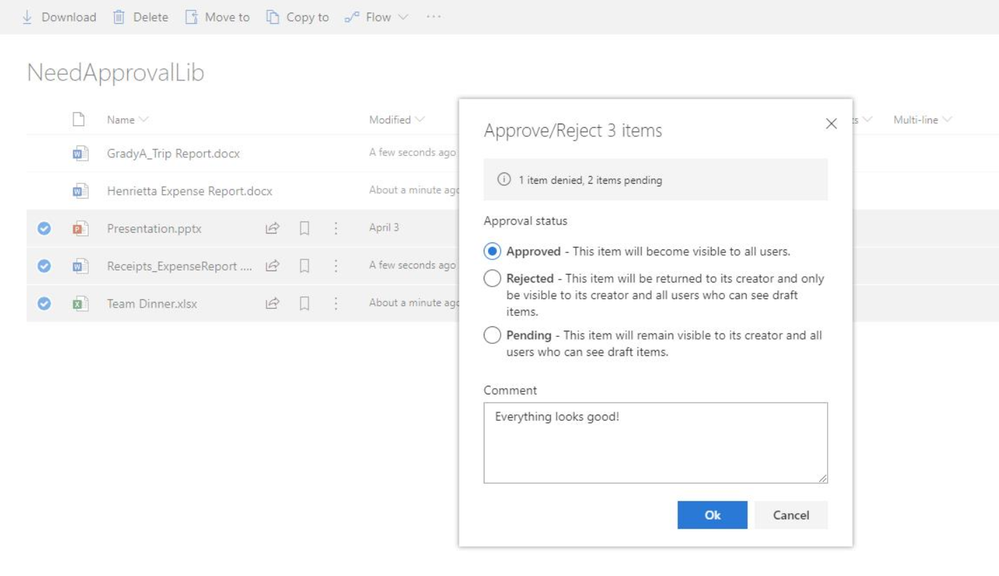The image size is (999, 576).
Task: Open Receipts_ExpenseReport file
Action: 179,266
